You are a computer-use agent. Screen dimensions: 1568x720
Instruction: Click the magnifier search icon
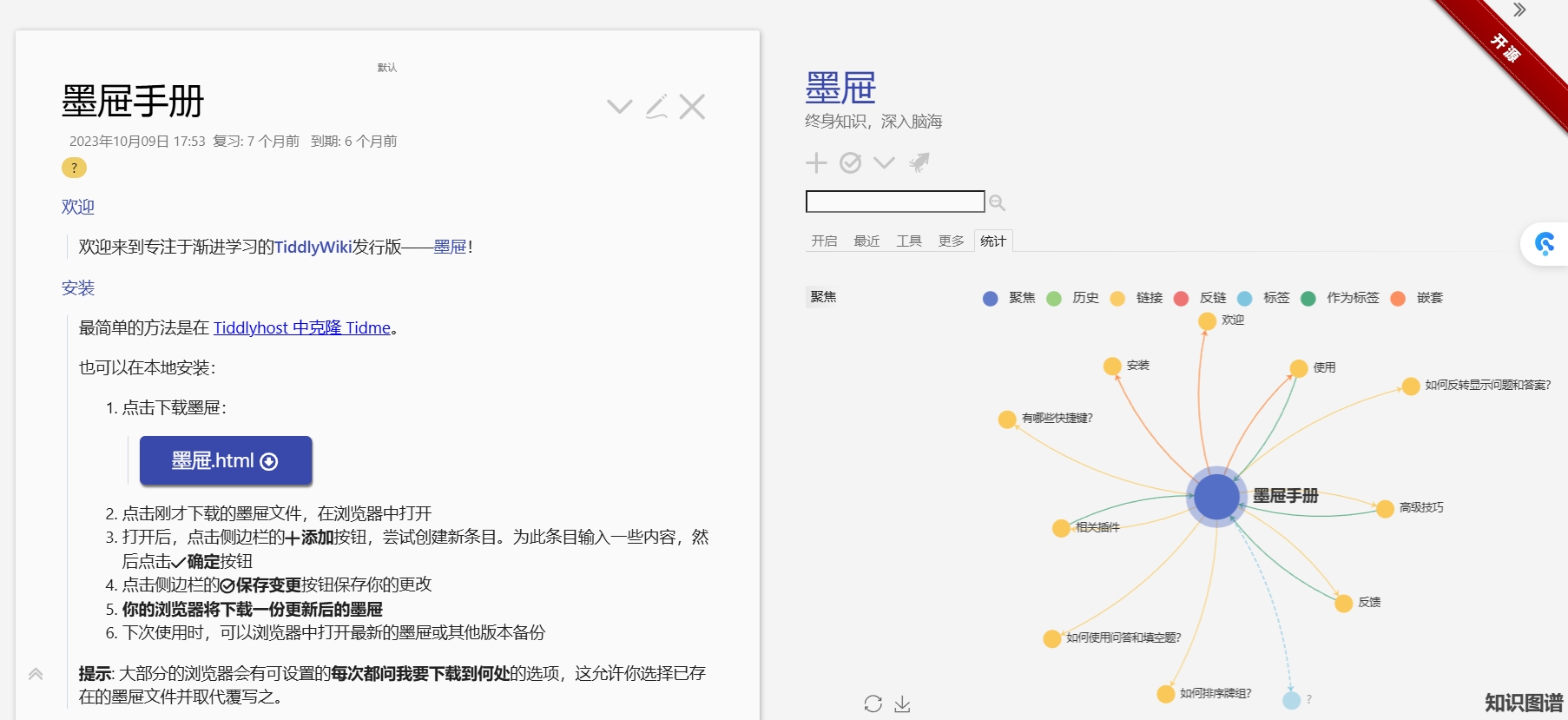(x=997, y=202)
